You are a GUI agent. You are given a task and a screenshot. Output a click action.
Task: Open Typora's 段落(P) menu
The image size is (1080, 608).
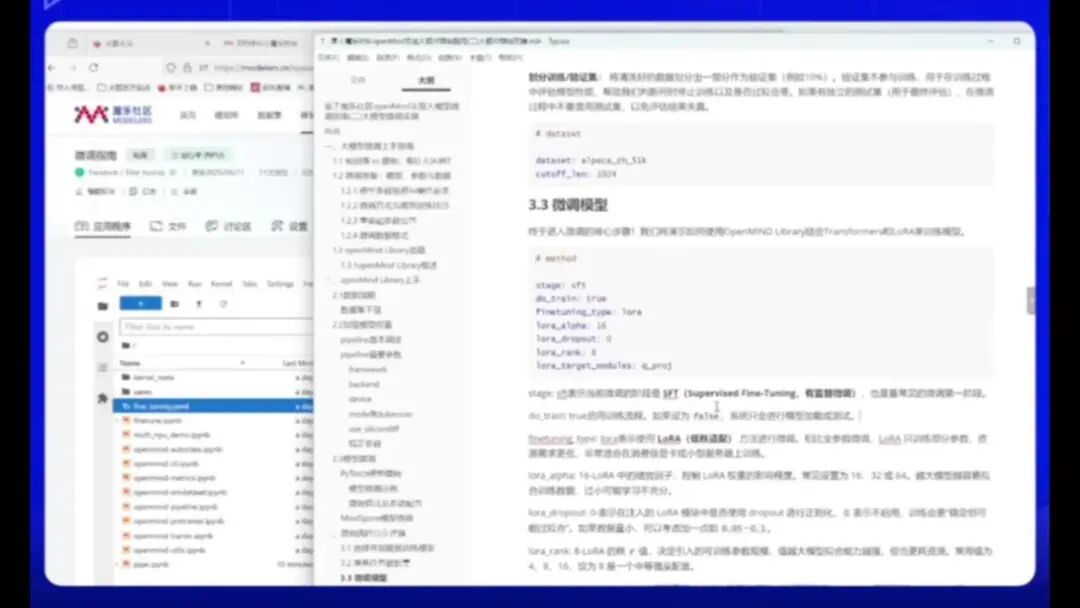388,57
